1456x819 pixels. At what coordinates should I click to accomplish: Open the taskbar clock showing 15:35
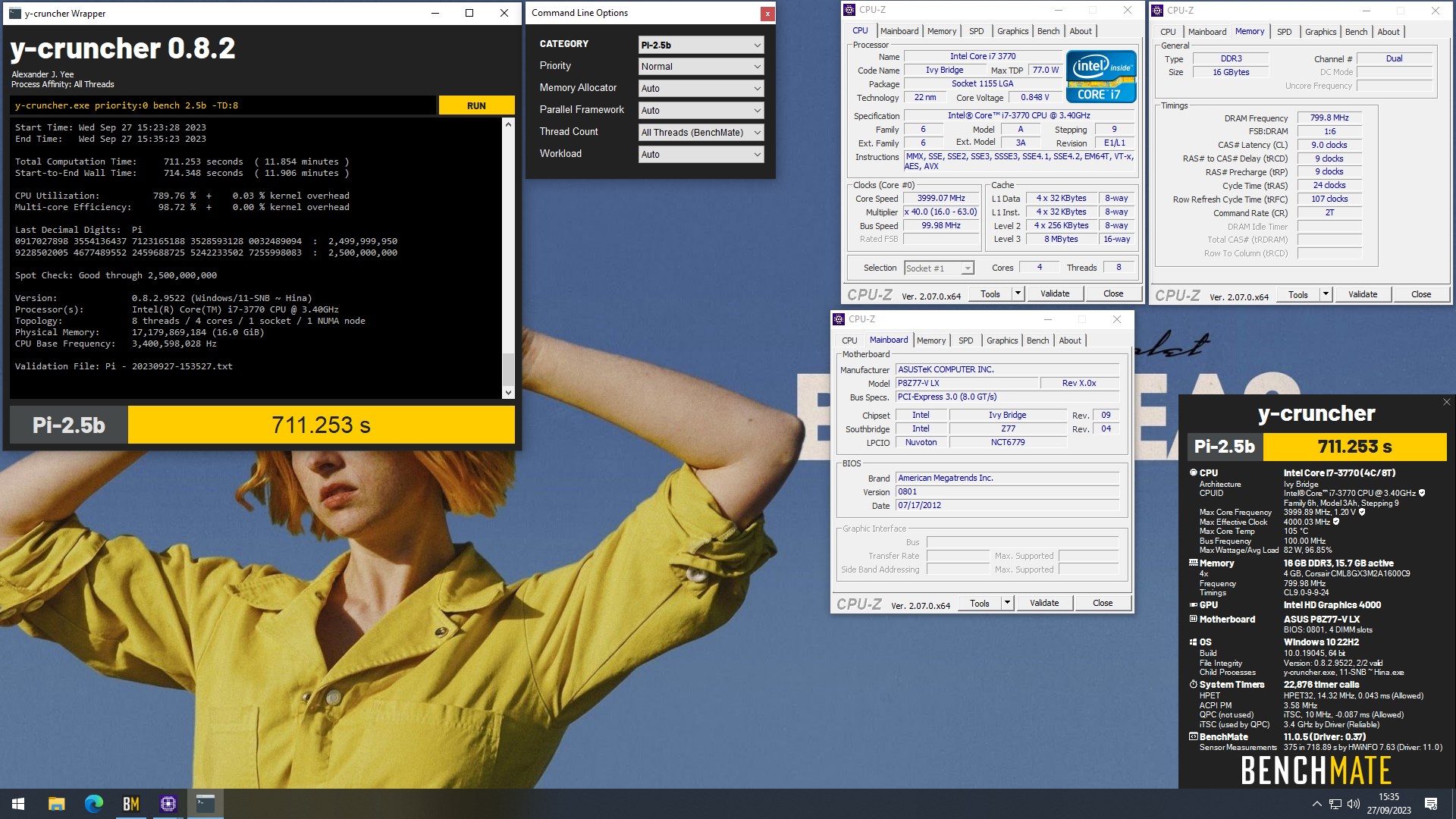pos(1389,804)
